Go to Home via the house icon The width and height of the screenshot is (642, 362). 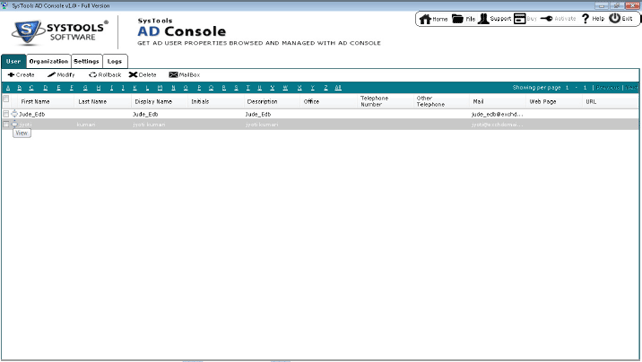click(x=425, y=19)
